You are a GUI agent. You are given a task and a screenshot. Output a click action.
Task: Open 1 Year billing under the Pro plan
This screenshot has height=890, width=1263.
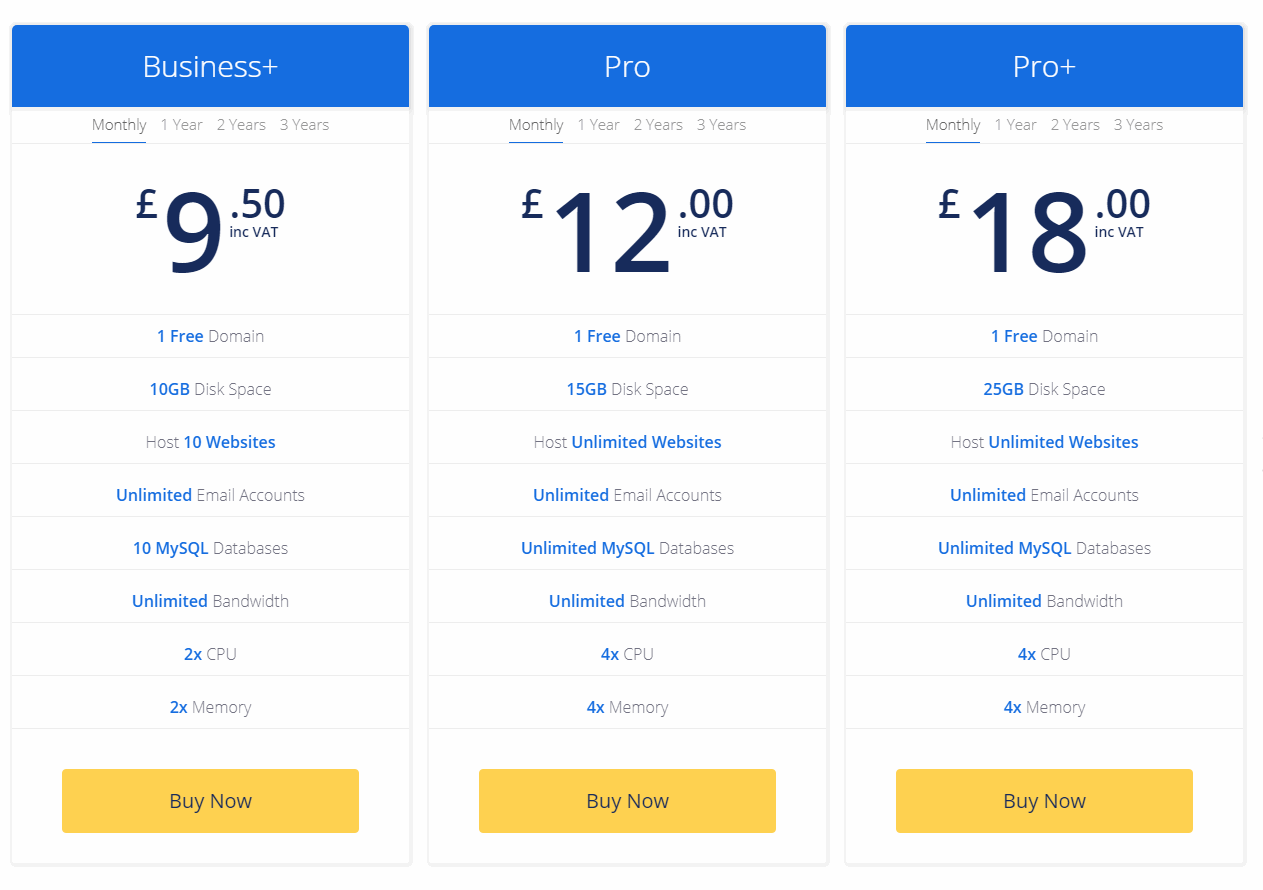(598, 124)
